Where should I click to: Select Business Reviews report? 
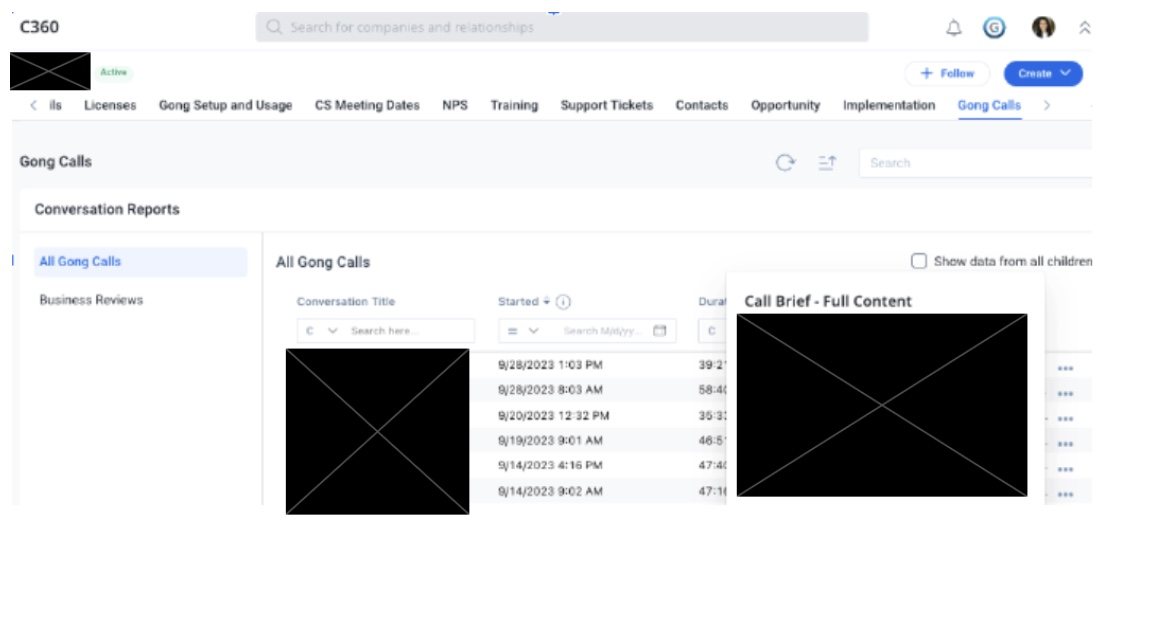[91, 300]
